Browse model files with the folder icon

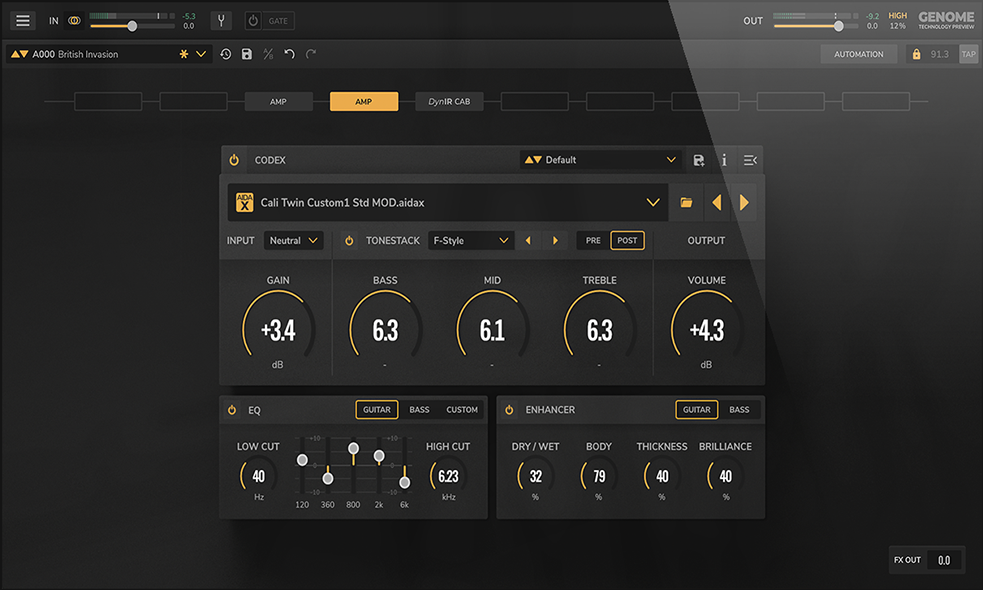pyautogui.click(x=686, y=203)
